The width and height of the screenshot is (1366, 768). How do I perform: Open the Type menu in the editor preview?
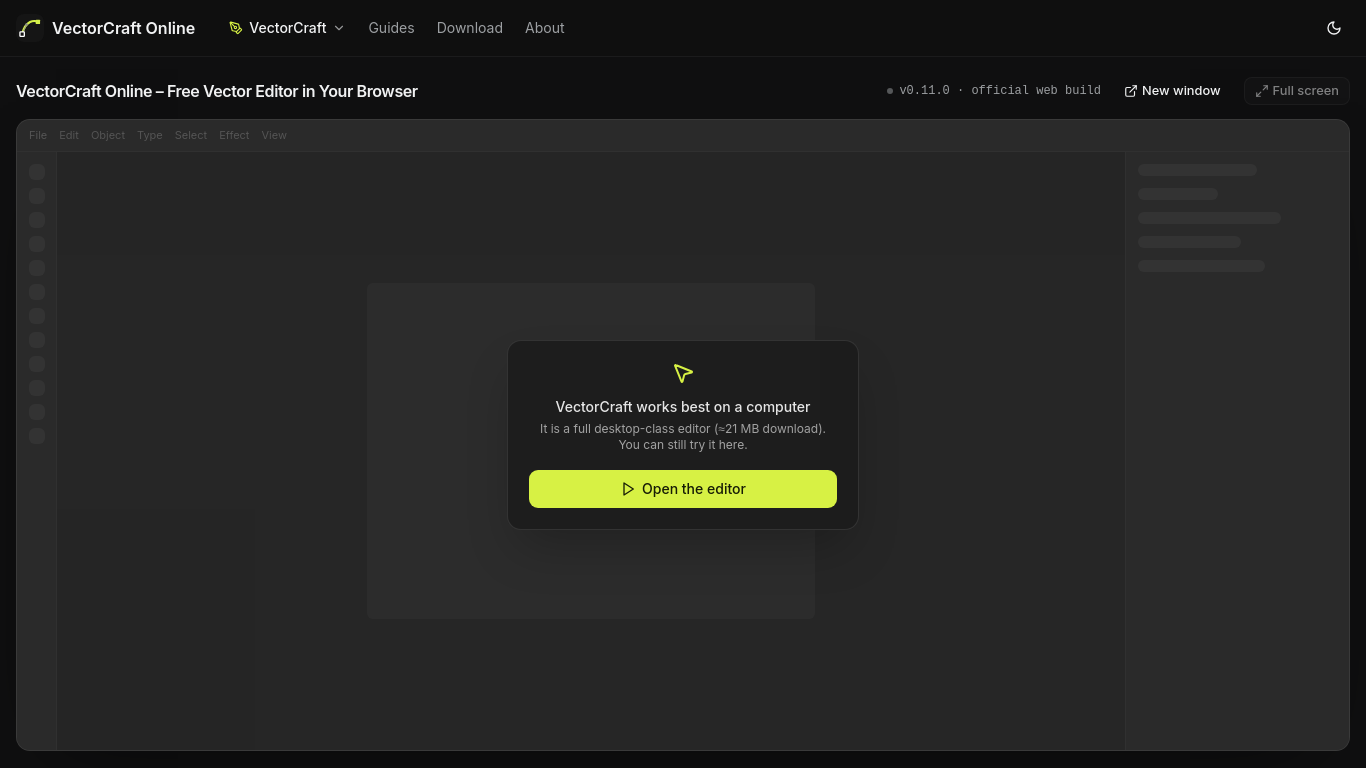(x=150, y=135)
